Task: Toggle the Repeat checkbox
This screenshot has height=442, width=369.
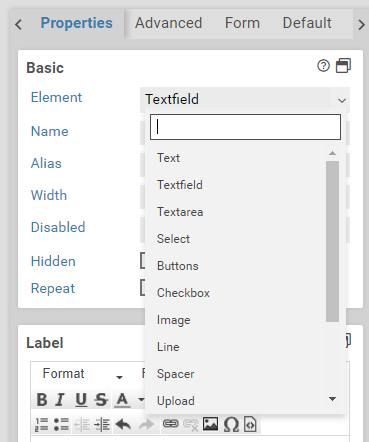Action: click(143, 287)
